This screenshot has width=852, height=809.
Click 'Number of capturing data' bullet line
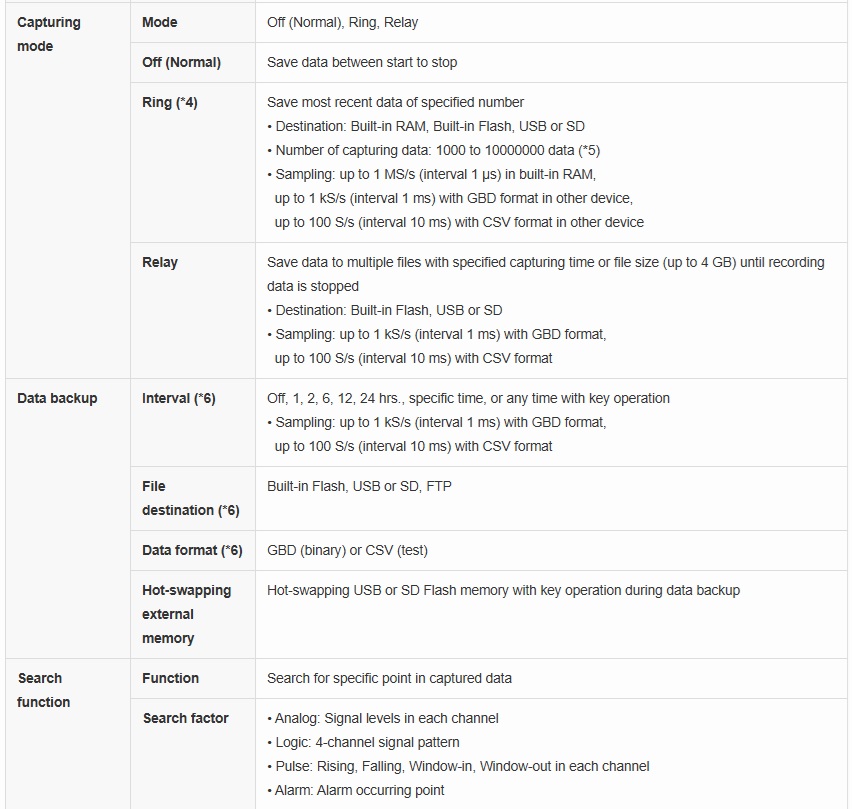[x=433, y=150]
